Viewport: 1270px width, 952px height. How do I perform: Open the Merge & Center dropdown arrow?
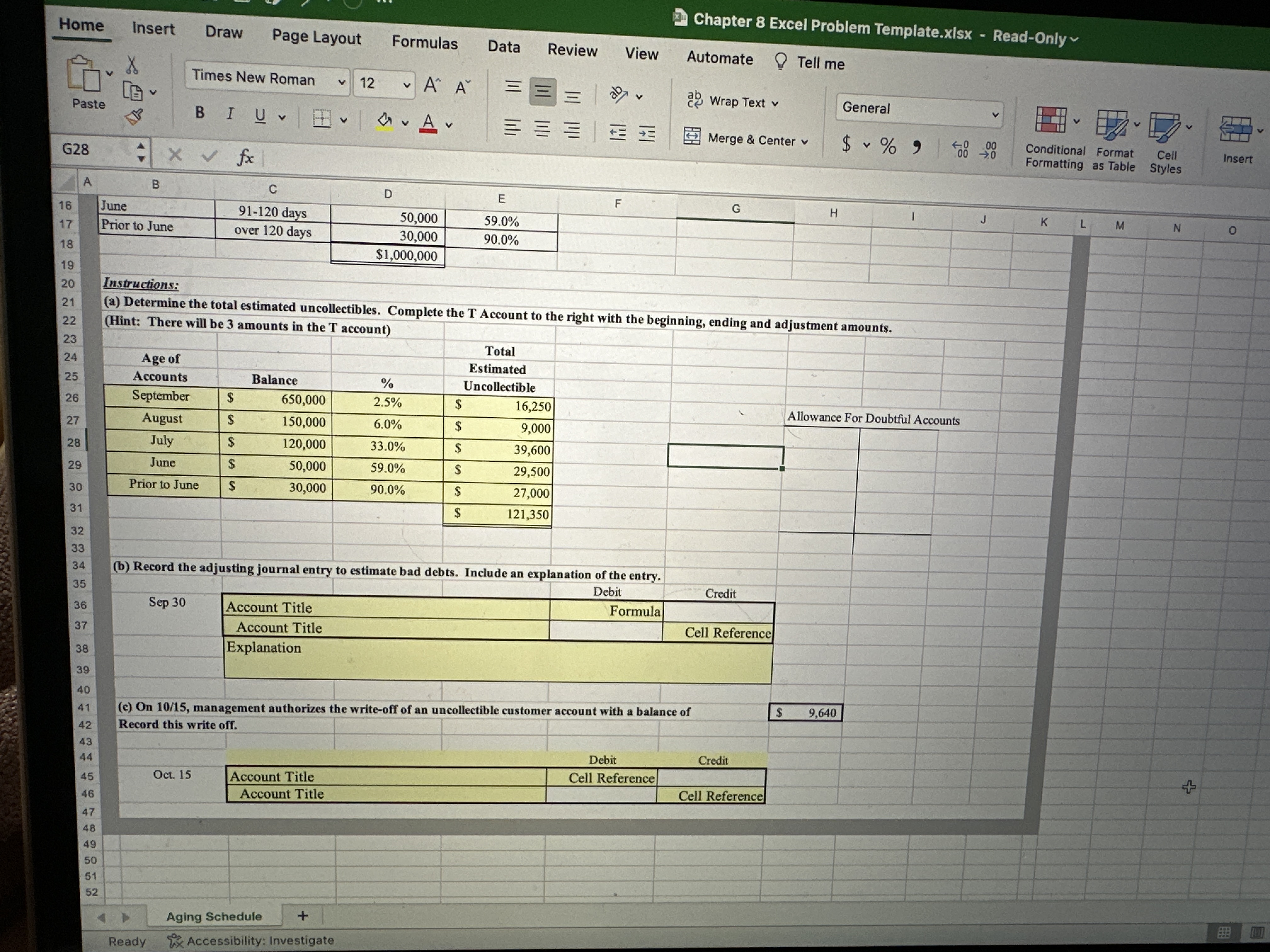pos(804,142)
